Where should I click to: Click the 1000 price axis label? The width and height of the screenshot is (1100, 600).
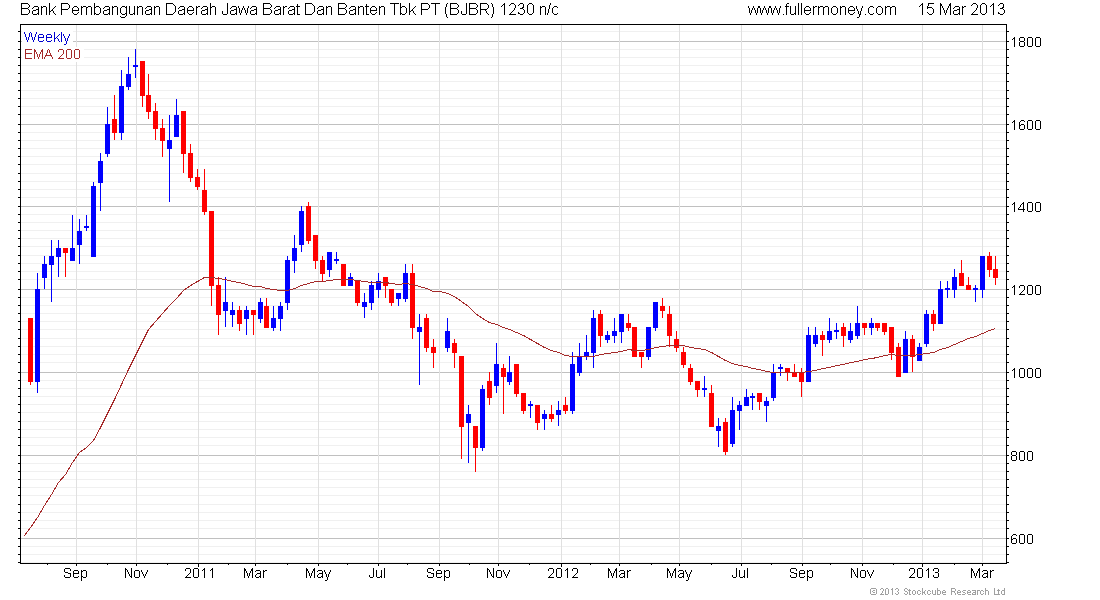coord(1026,373)
